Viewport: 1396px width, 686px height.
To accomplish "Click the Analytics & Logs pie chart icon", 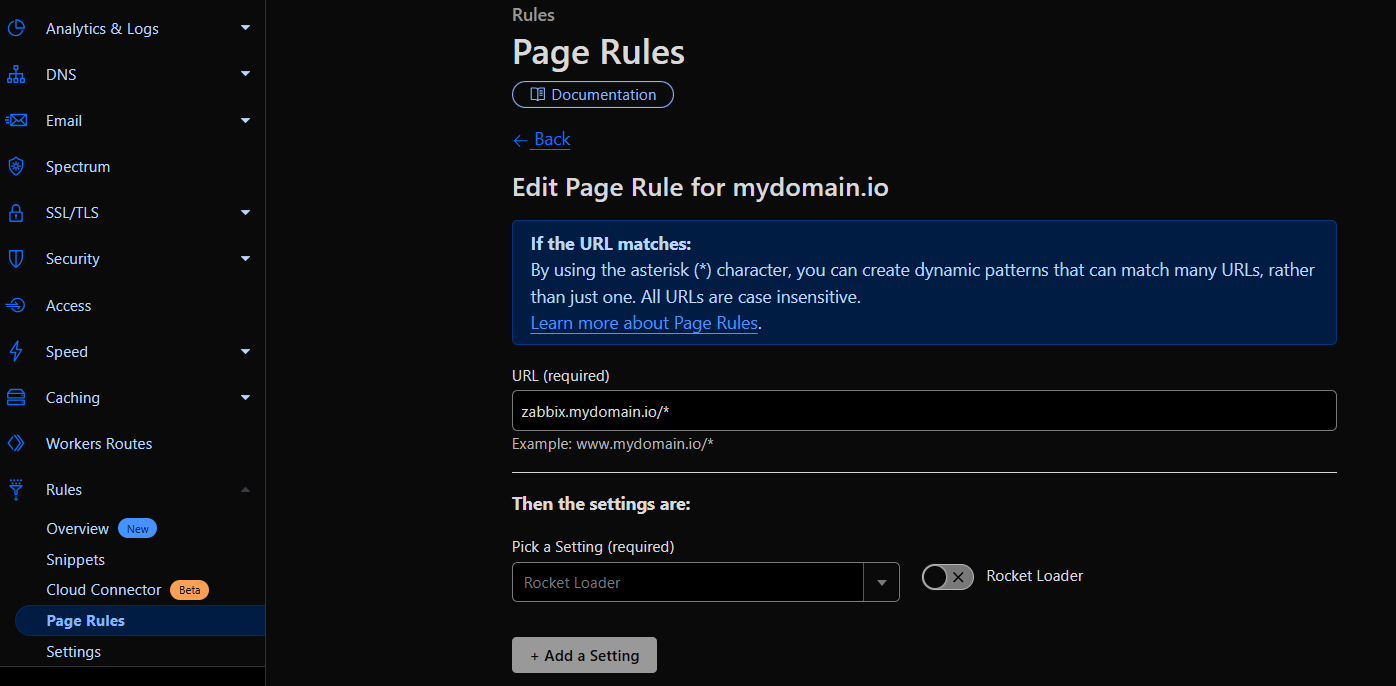I will point(16,28).
